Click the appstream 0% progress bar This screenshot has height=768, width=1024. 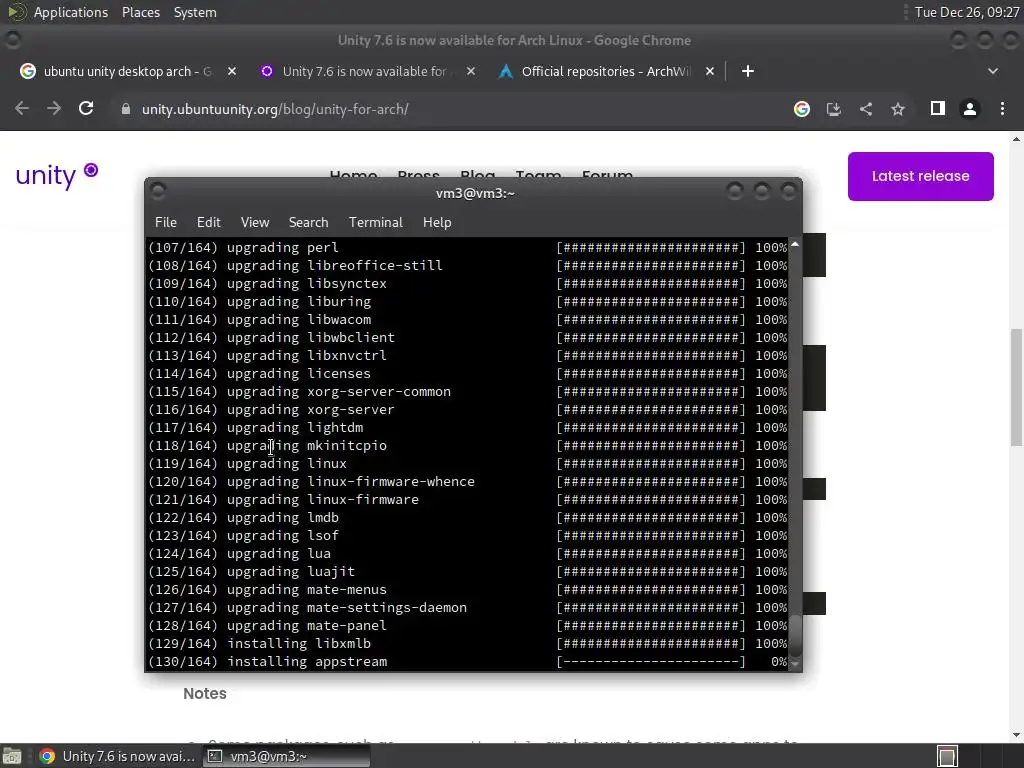650,662
